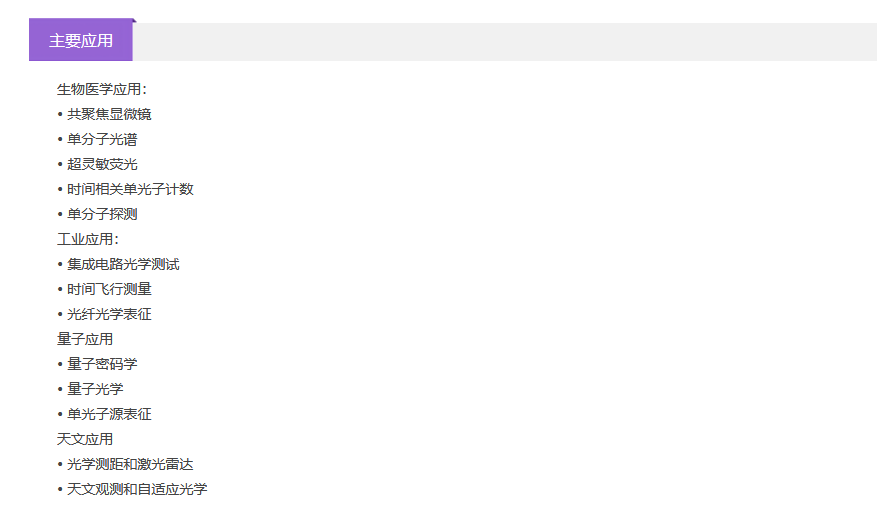
Task: Click the 集成电路光学测试 list item
Action: point(123,264)
